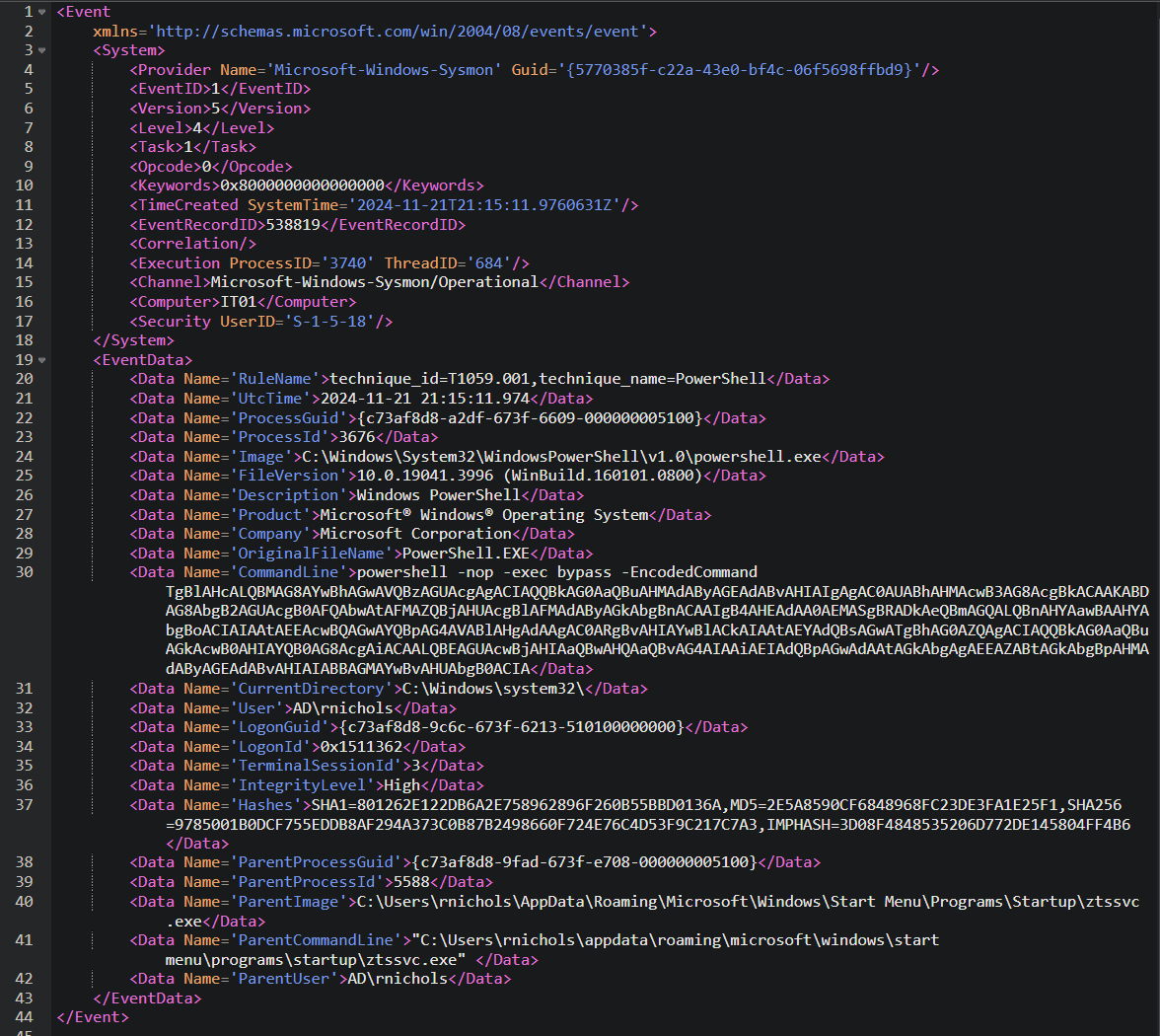The image size is (1160, 1036).
Task: Click the Security UserID 'S-1-5-18'
Action: pyautogui.click(x=329, y=322)
